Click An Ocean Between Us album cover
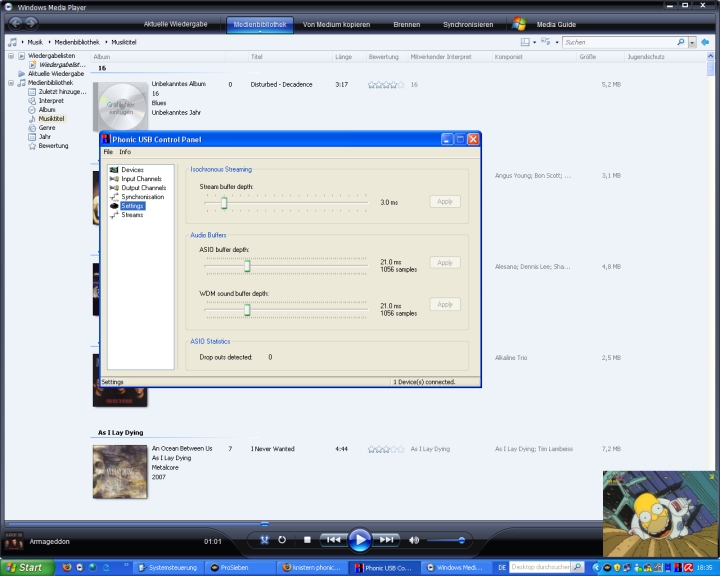Viewport: 720px width, 576px height. pyautogui.click(x=120, y=472)
